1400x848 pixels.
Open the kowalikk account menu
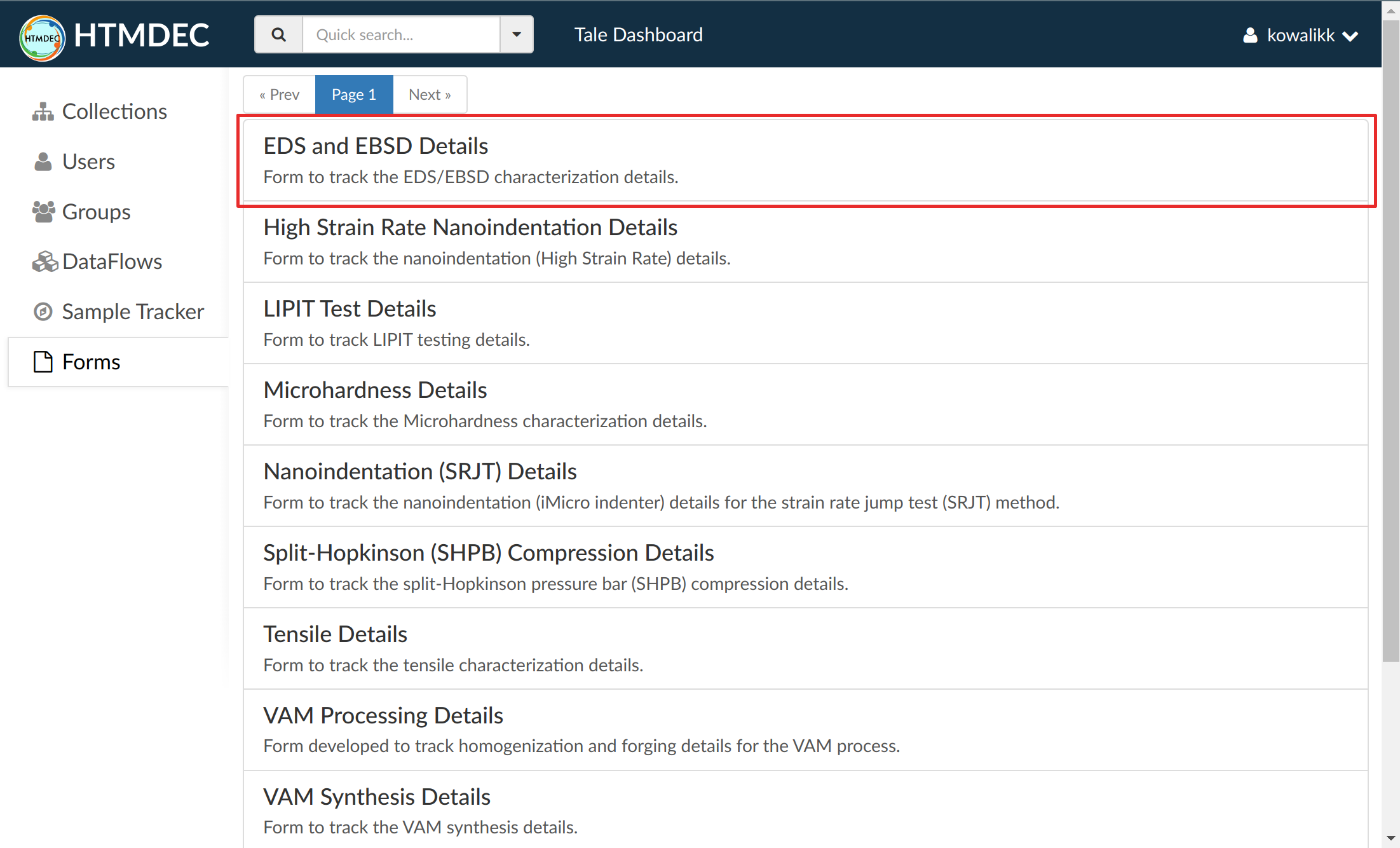(1300, 35)
